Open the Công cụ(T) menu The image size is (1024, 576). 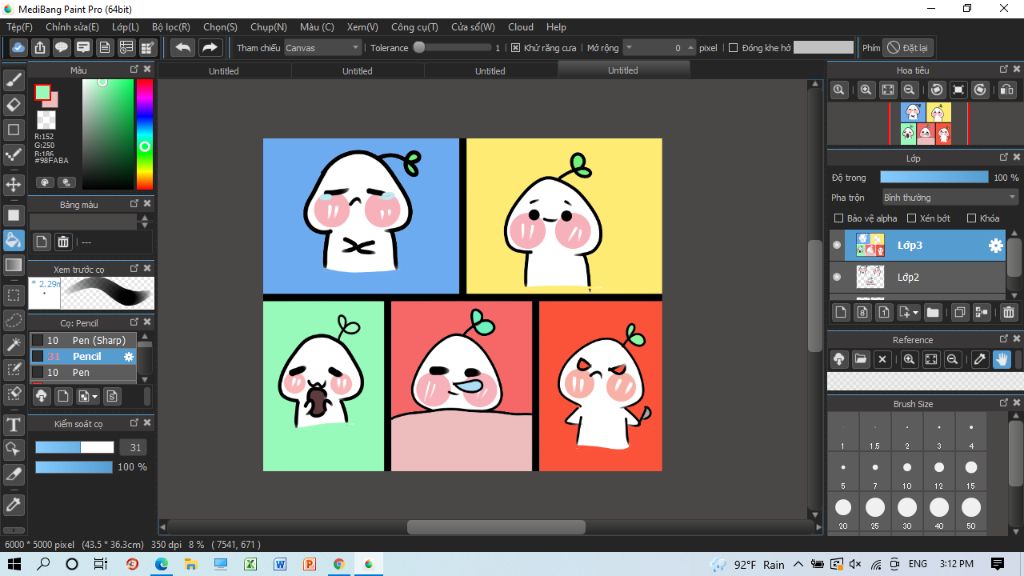click(x=415, y=27)
